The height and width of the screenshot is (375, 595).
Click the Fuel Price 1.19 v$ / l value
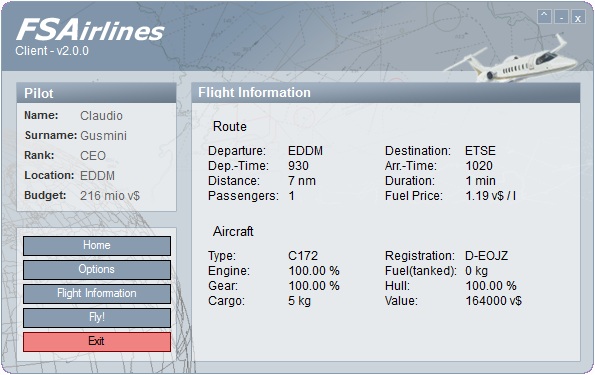click(x=491, y=196)
